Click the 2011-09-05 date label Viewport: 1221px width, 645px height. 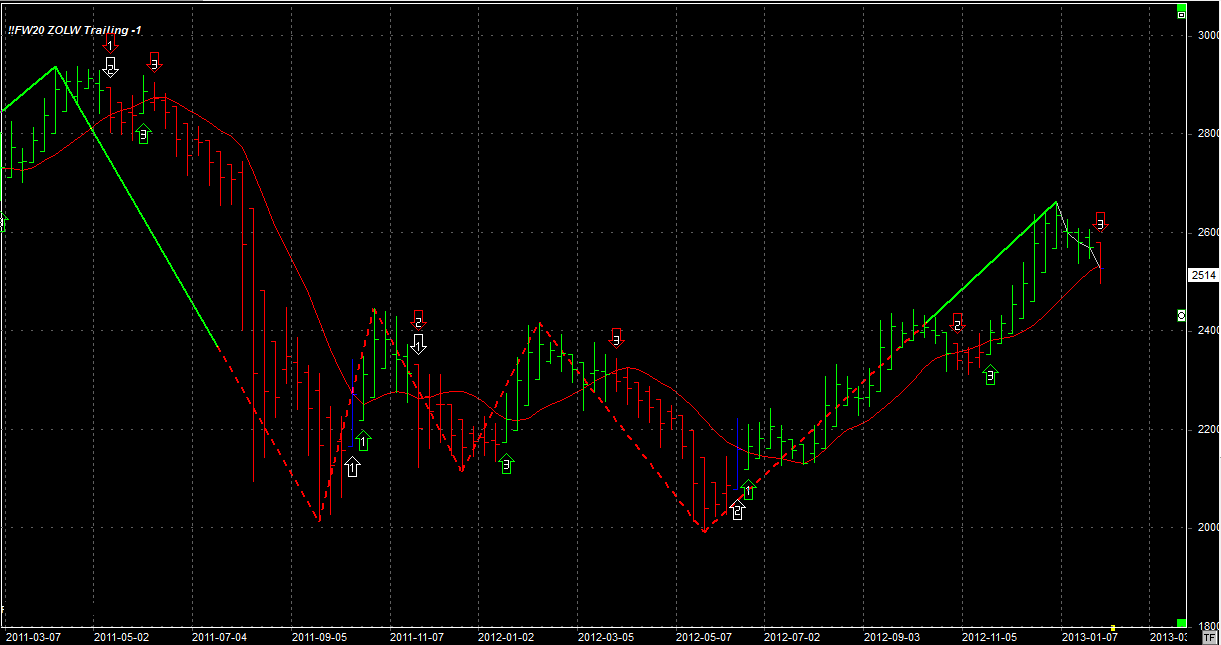point(319,636)
